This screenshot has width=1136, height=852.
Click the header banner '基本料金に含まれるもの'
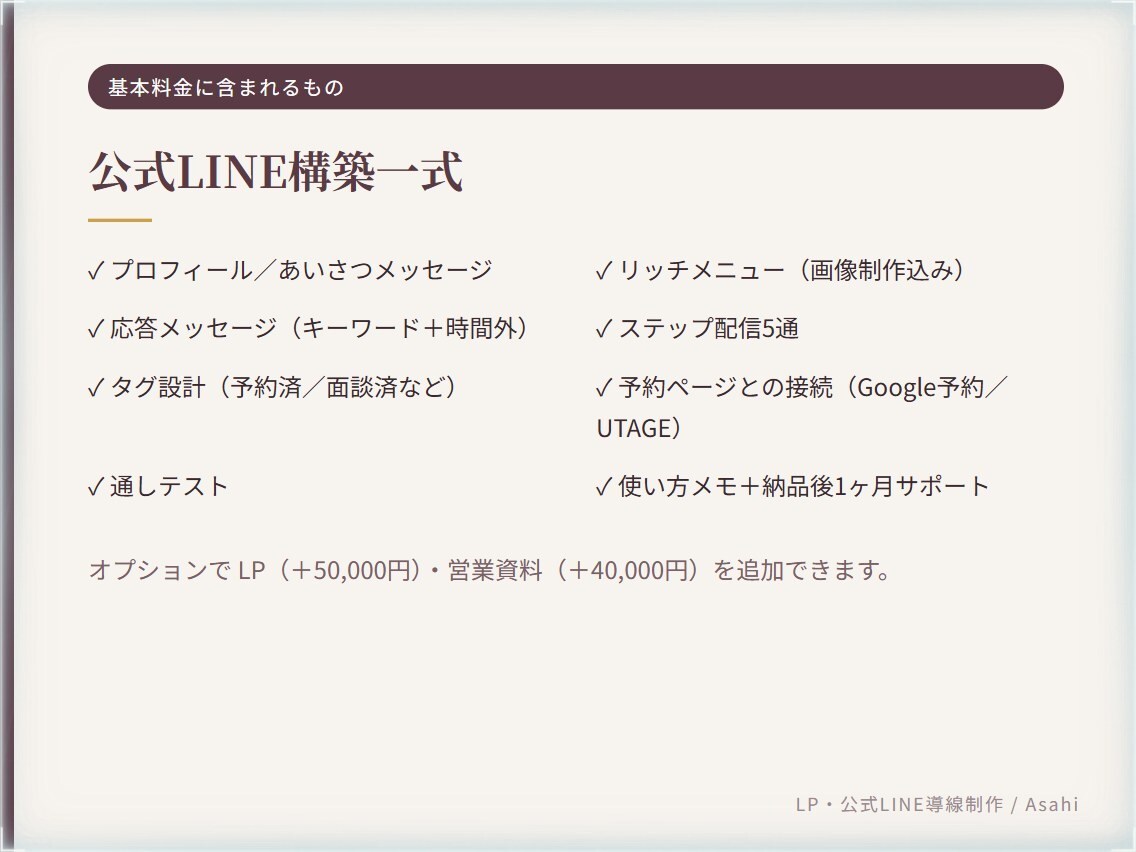tap(575, 87)
